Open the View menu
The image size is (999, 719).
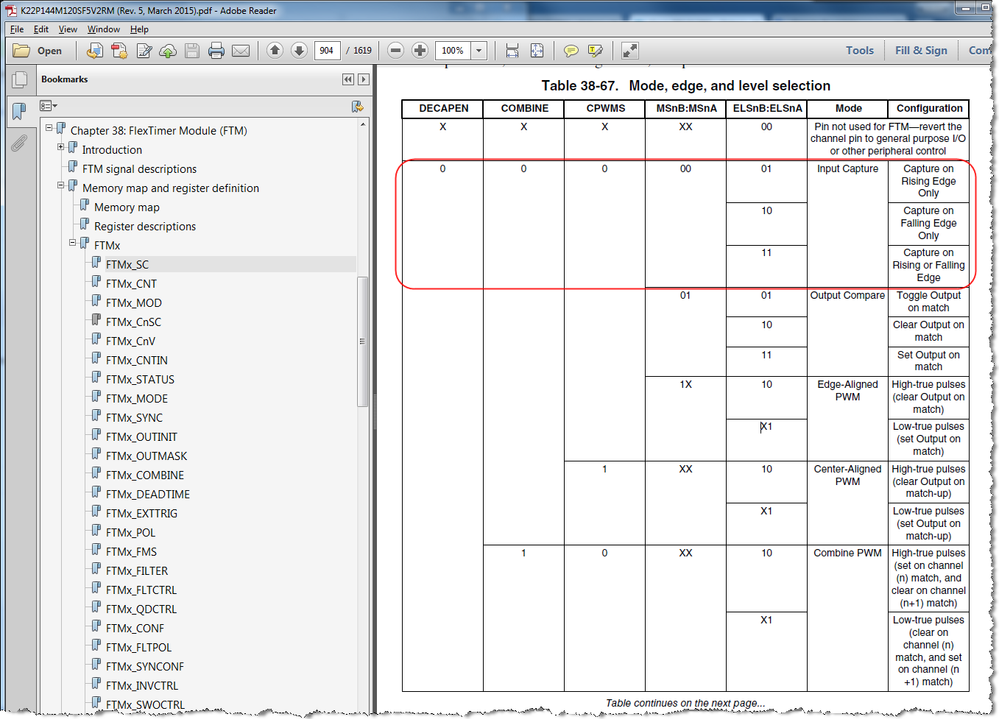point(67,29)
